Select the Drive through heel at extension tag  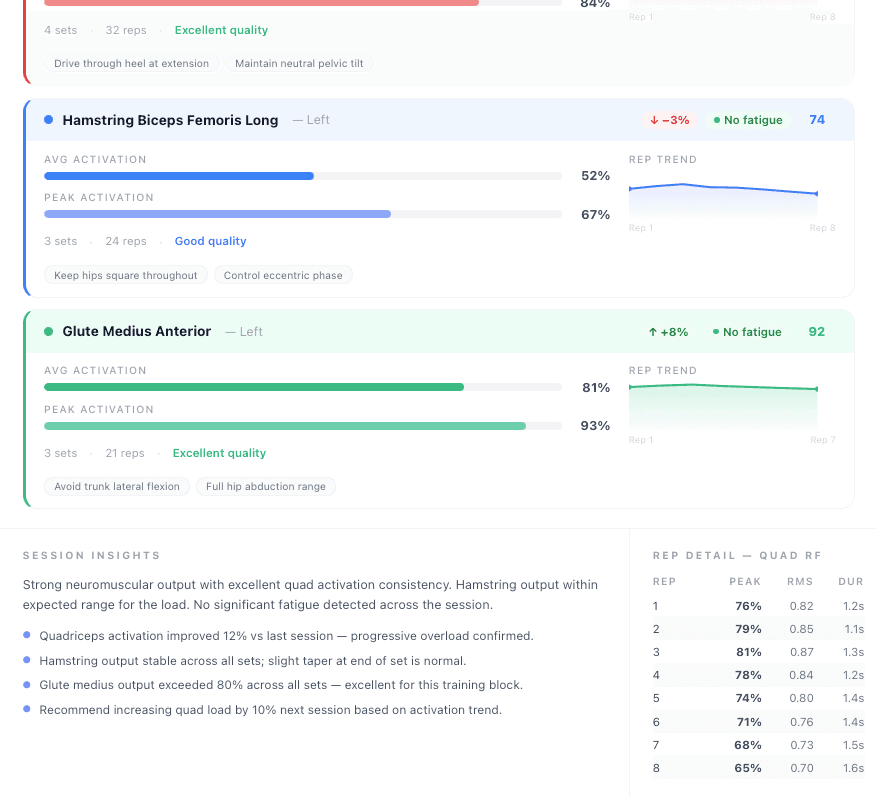(x=131, y=63)
